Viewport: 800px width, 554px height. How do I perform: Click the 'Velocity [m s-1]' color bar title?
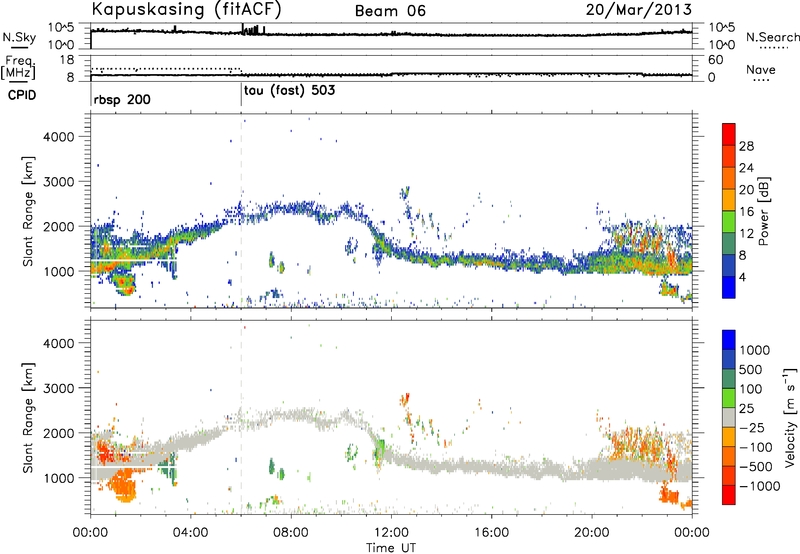[790, 417]
